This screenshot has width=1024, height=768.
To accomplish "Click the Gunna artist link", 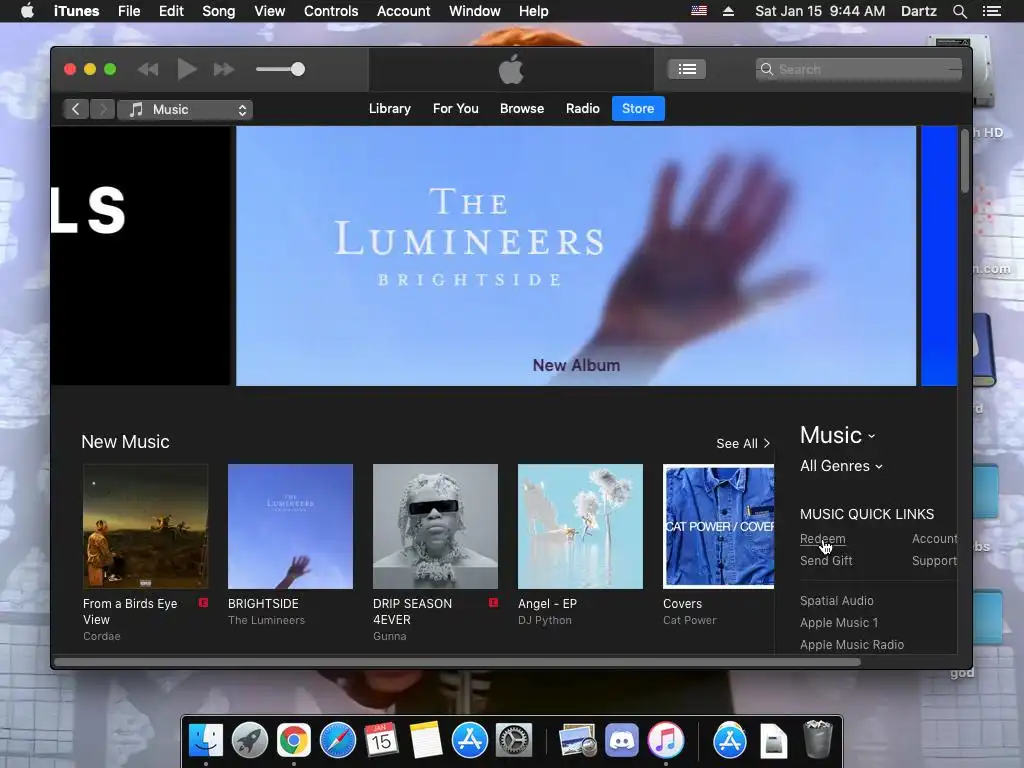I will [x=390, y=636].
